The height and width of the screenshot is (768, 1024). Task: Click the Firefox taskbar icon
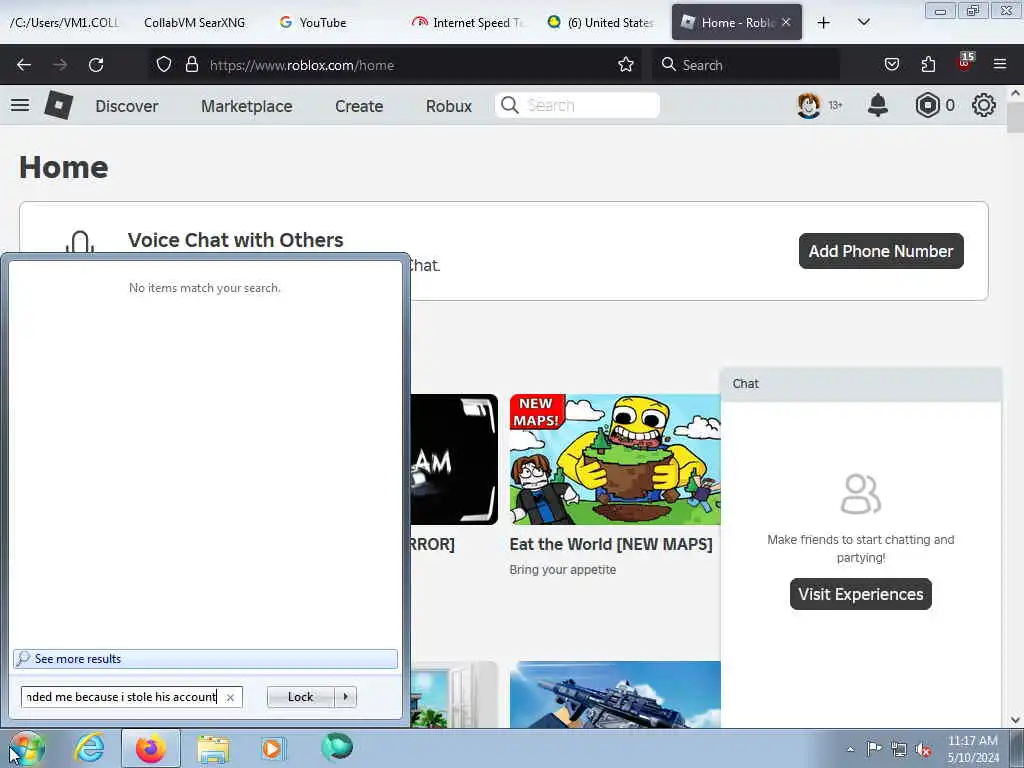pos(150,748)
